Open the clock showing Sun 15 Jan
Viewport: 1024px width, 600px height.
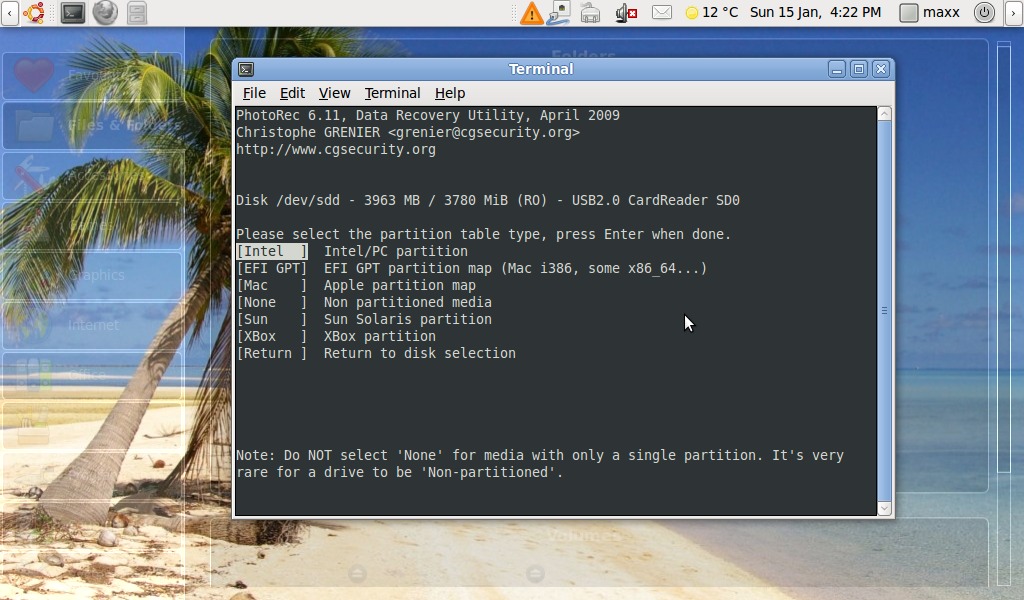pos(815,12)
